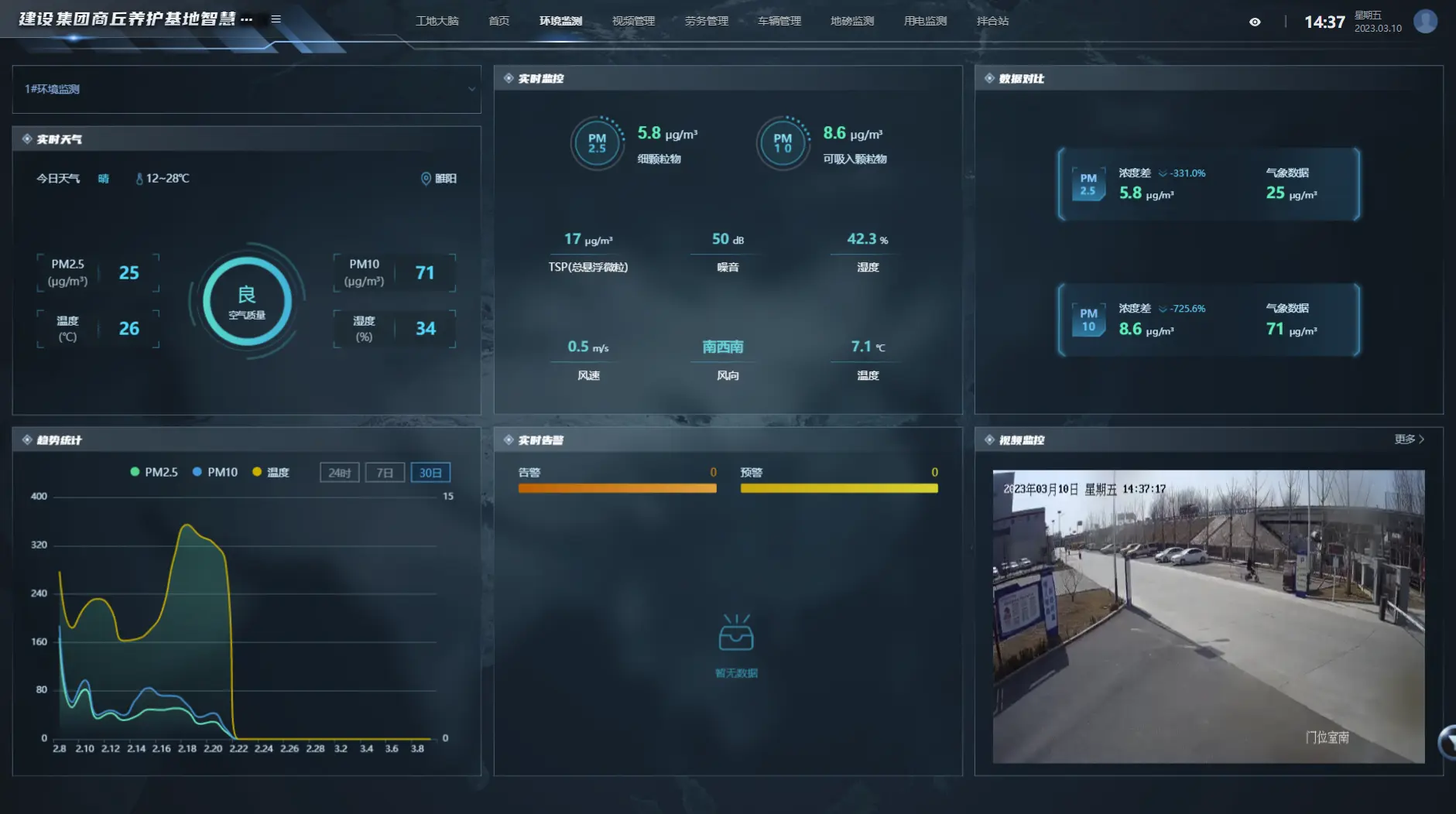
Task: Open the hamburger menu beside the title
Action: pos(276,19)
